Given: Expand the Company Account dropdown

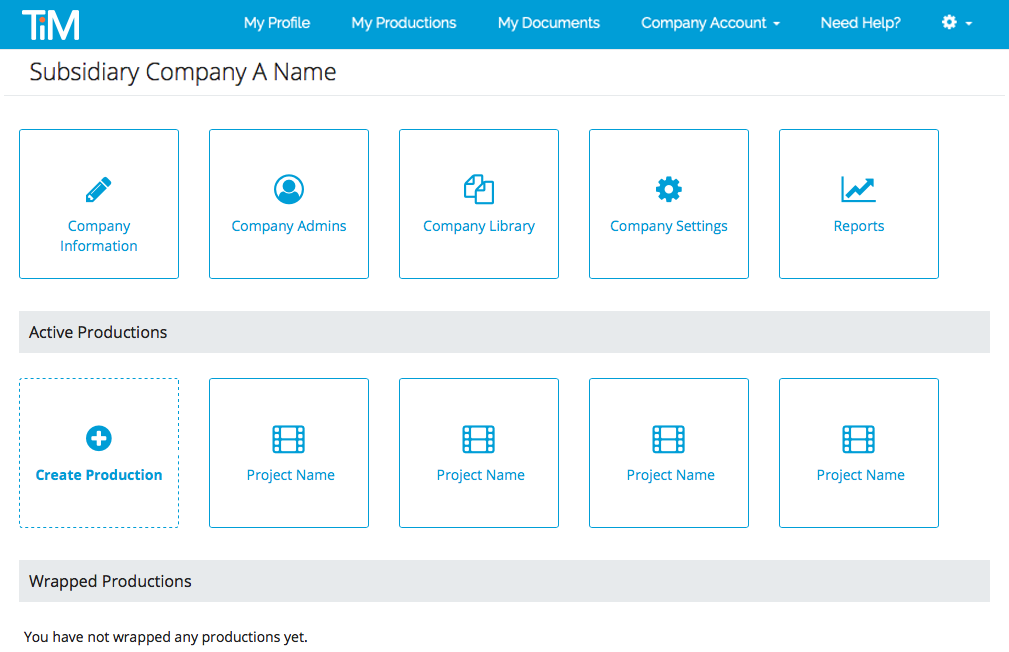Looking at the screenshot, I should (710, 23).
